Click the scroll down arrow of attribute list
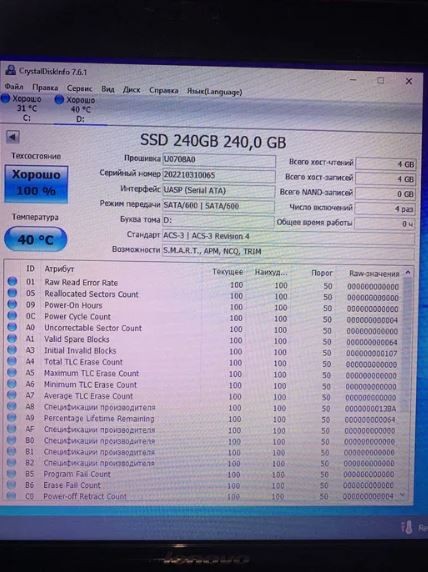This screenshot has width=428, height=572. [x=402, y=495]
